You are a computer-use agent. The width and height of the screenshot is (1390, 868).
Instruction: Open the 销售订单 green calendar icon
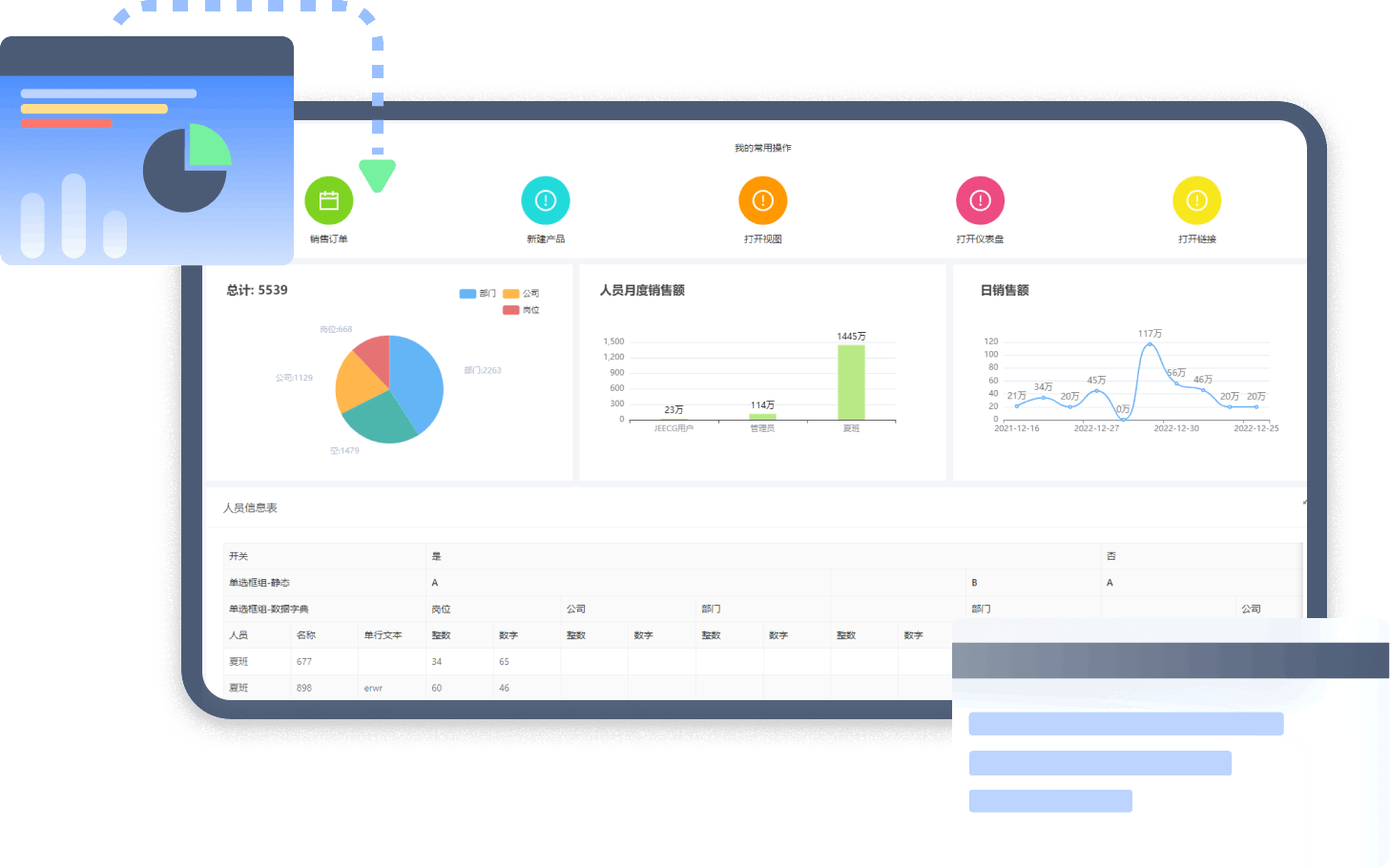coord(328,200)
